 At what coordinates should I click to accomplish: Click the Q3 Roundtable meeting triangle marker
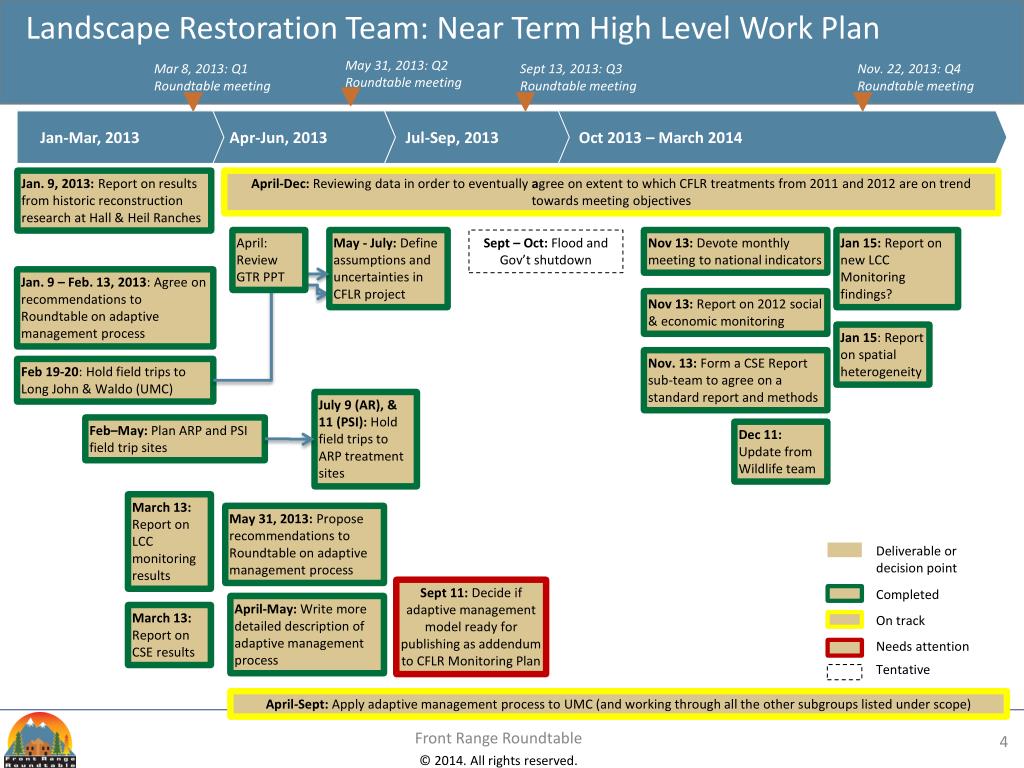point(525,101)
